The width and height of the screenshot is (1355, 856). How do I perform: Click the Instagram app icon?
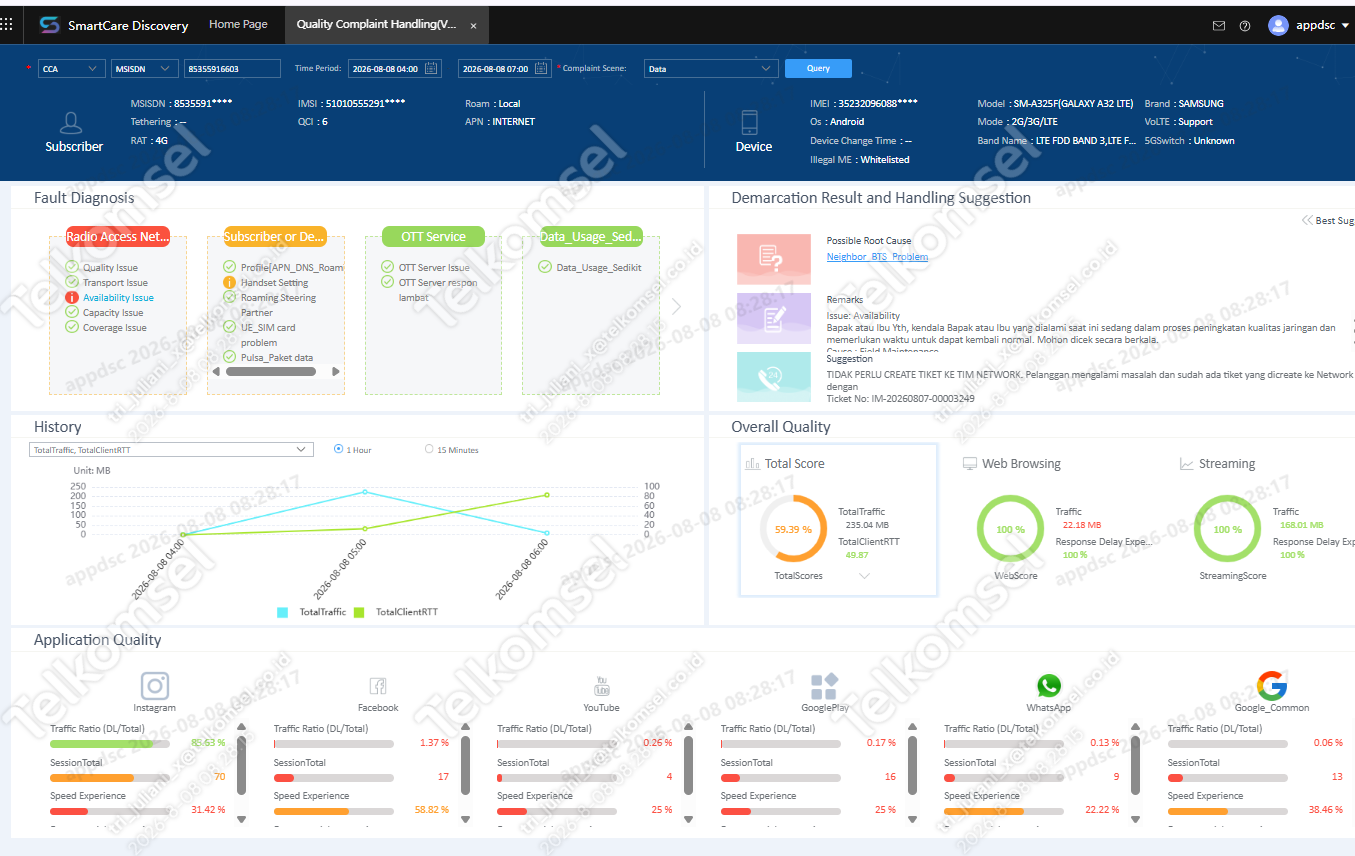pos(154,685)
